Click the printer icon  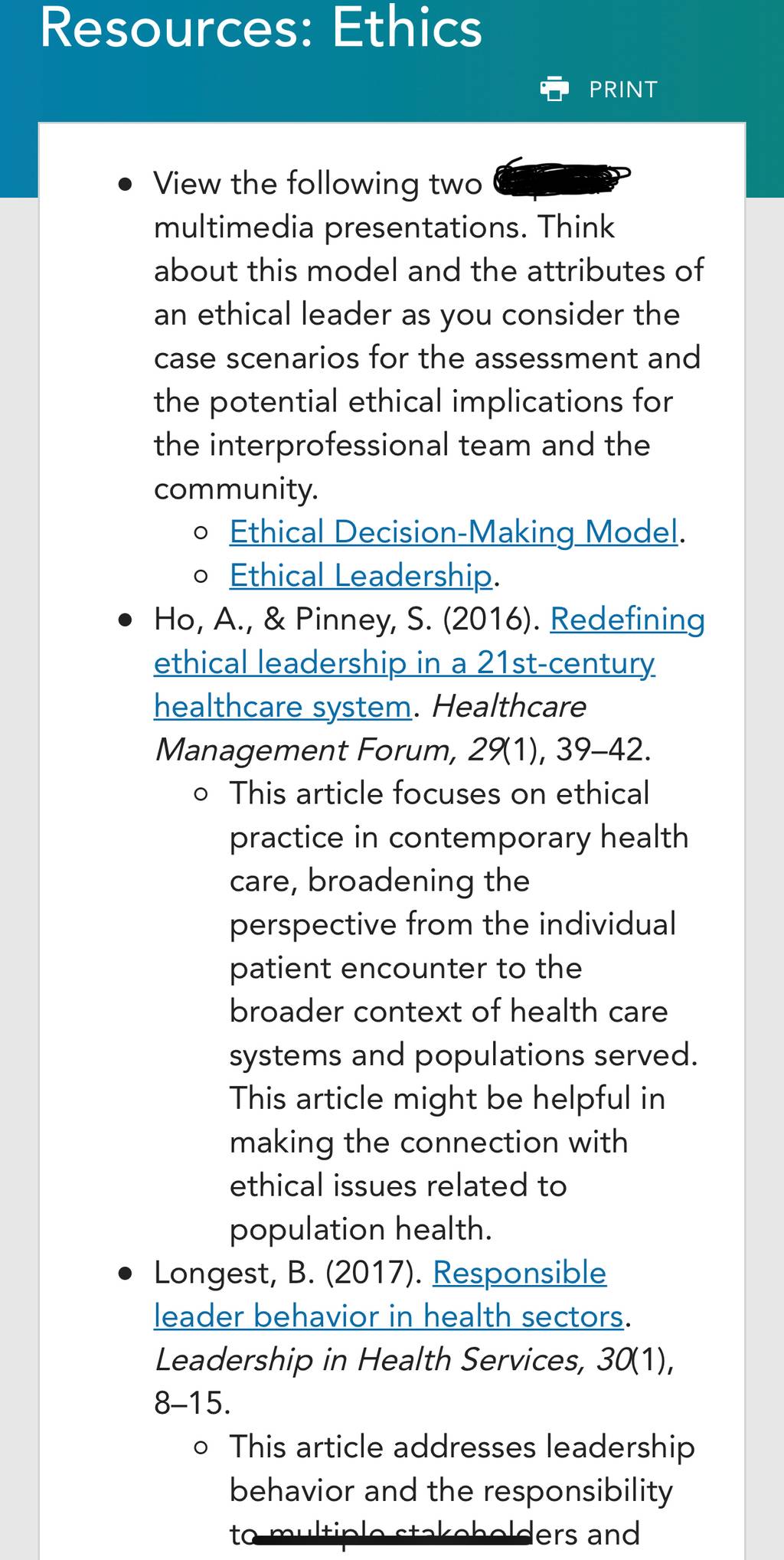[x=554, y=89]
